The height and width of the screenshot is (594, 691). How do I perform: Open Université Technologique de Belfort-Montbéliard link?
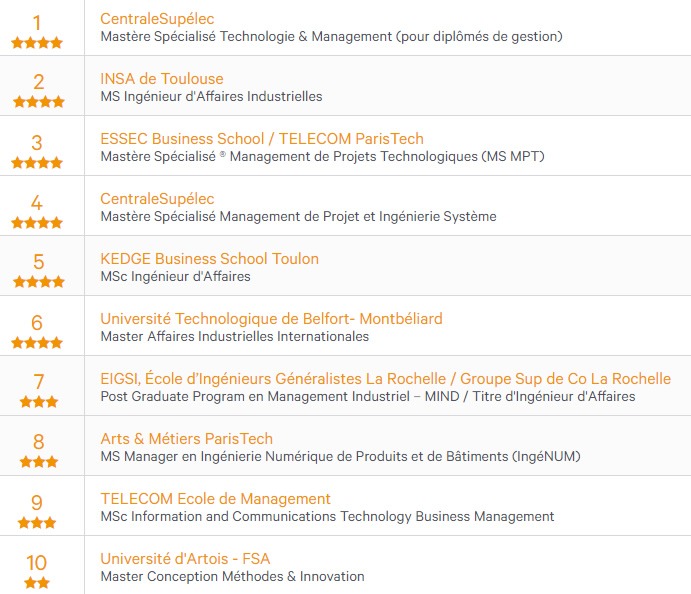tap(271, 319)
